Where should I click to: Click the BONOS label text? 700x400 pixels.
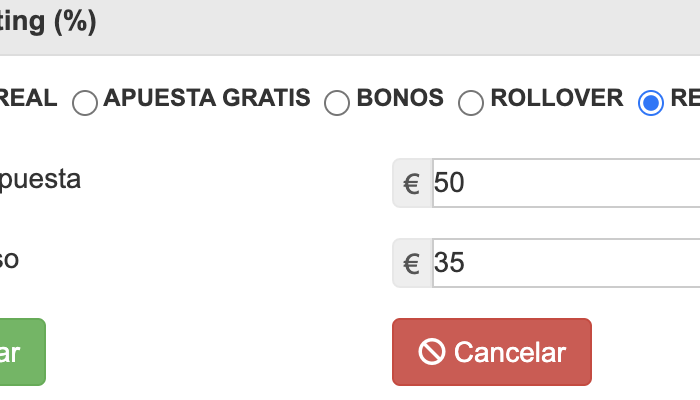click(x=400, y=98)
